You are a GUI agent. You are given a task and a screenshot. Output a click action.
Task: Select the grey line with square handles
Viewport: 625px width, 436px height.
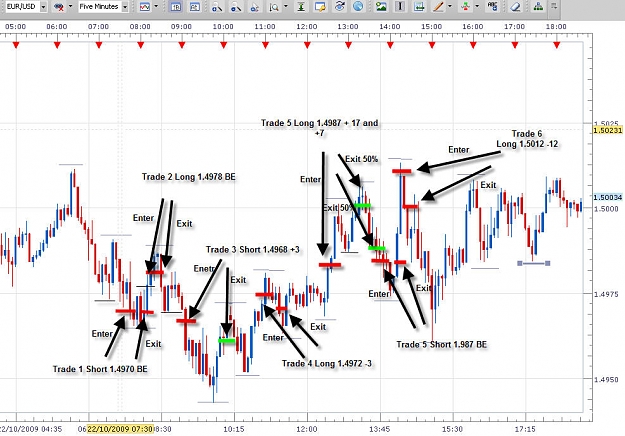coord(534,263)
